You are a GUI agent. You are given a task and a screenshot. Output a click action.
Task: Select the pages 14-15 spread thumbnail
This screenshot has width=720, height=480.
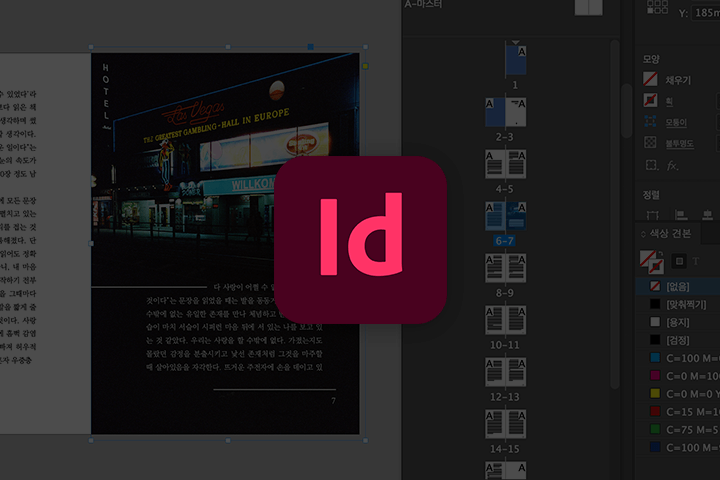pyautogui.click(x=506, y=424)
